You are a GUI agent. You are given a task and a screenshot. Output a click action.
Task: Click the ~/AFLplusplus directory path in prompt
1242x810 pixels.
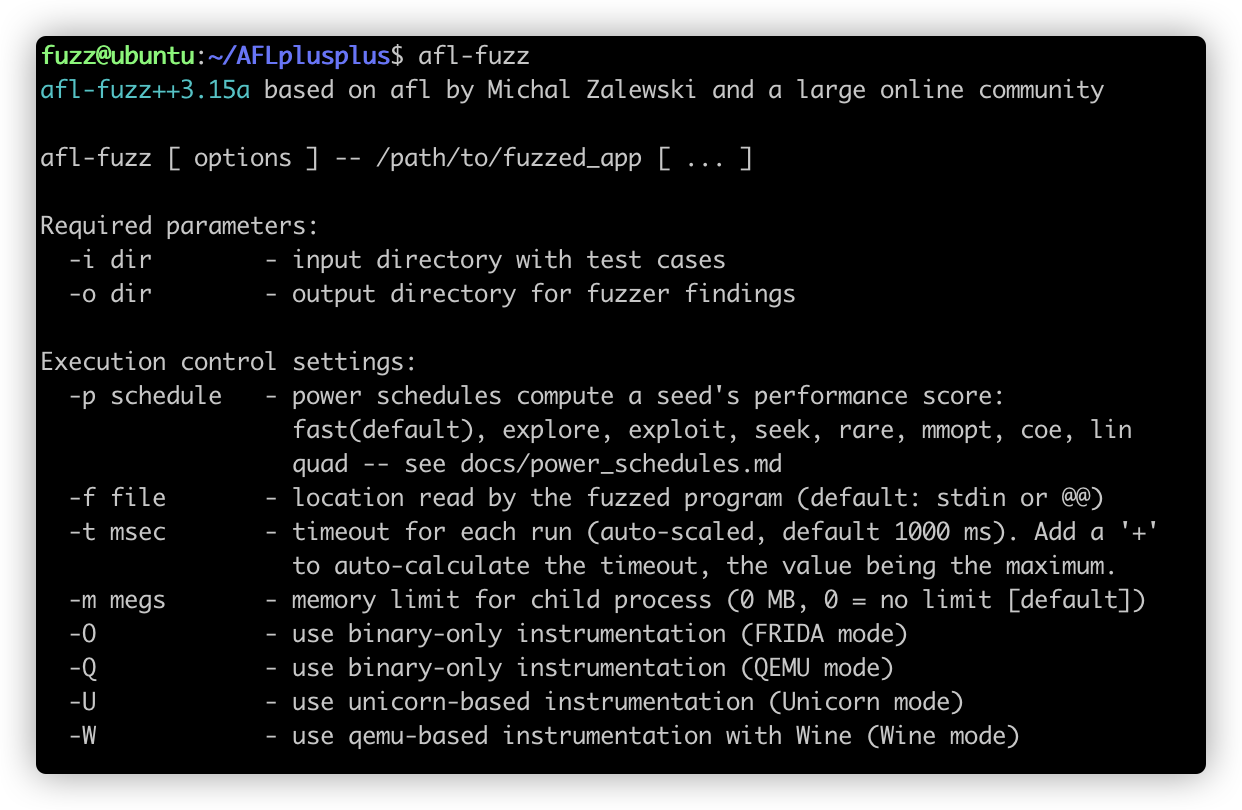pos(299,56)
